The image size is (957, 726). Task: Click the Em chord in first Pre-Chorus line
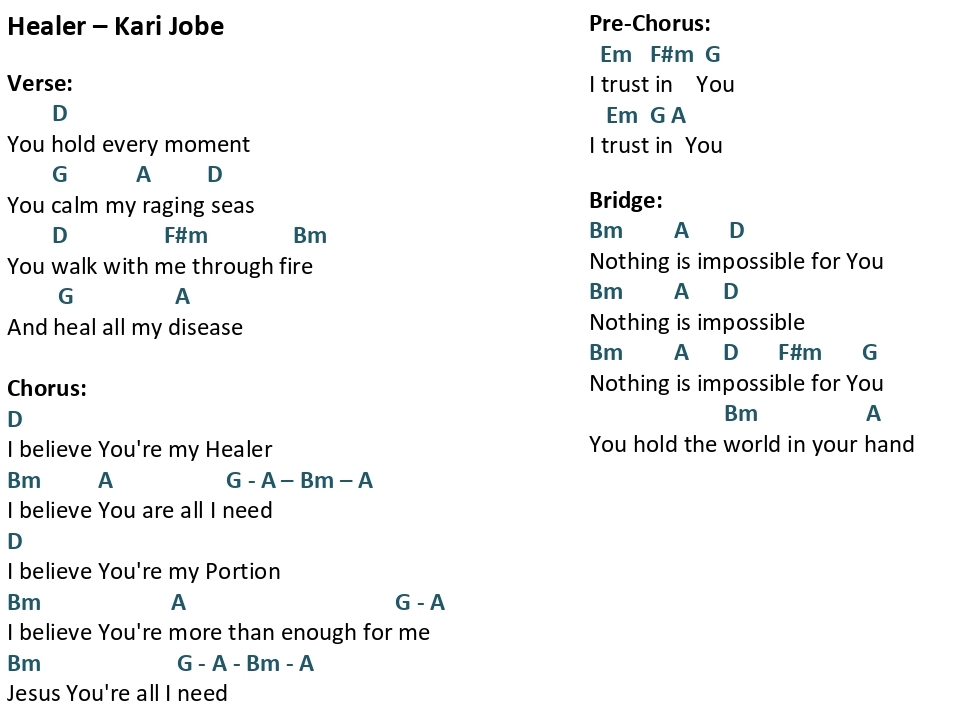(616, 54)
